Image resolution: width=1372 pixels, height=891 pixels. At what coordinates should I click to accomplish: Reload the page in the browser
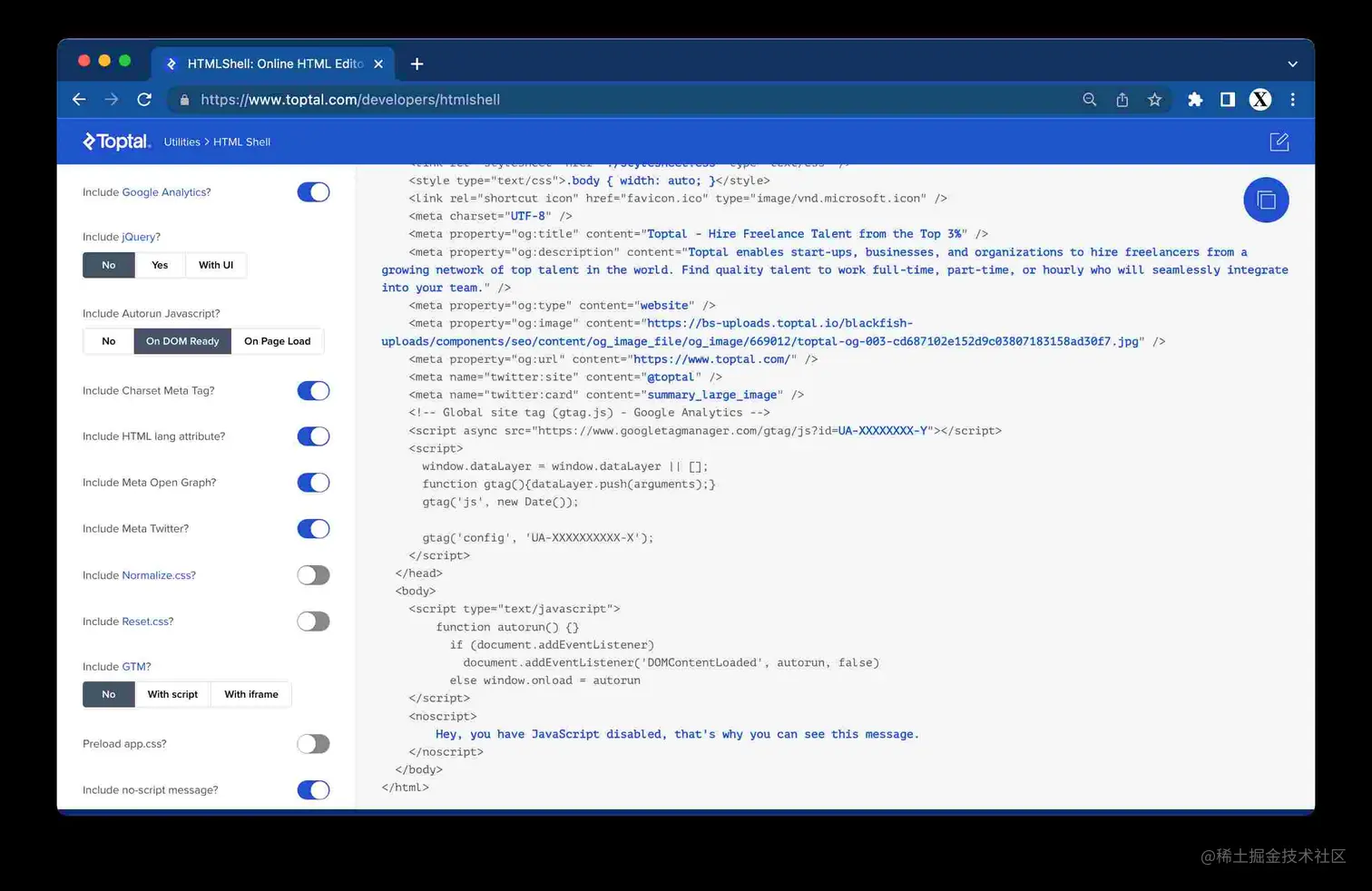144,100
